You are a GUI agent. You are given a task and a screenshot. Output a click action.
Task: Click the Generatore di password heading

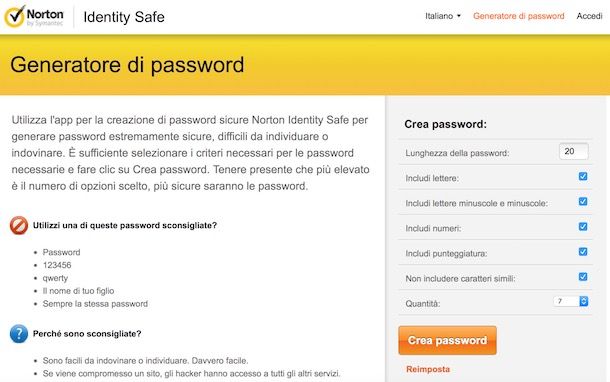(127, 65)
